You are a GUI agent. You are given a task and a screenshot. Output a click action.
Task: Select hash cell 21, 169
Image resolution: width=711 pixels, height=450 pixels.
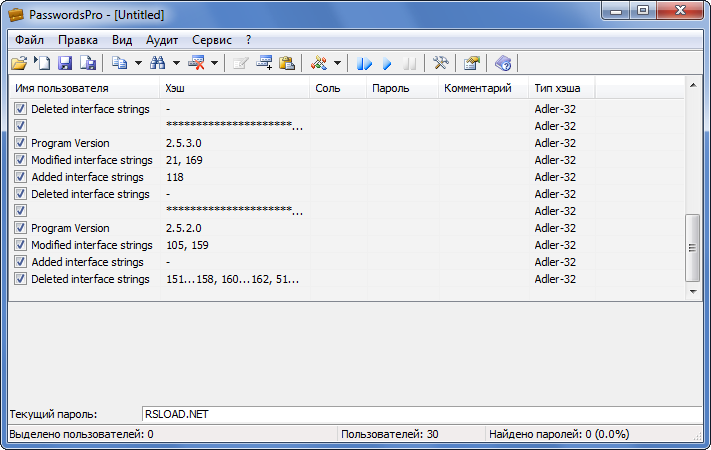click(184, 160)
